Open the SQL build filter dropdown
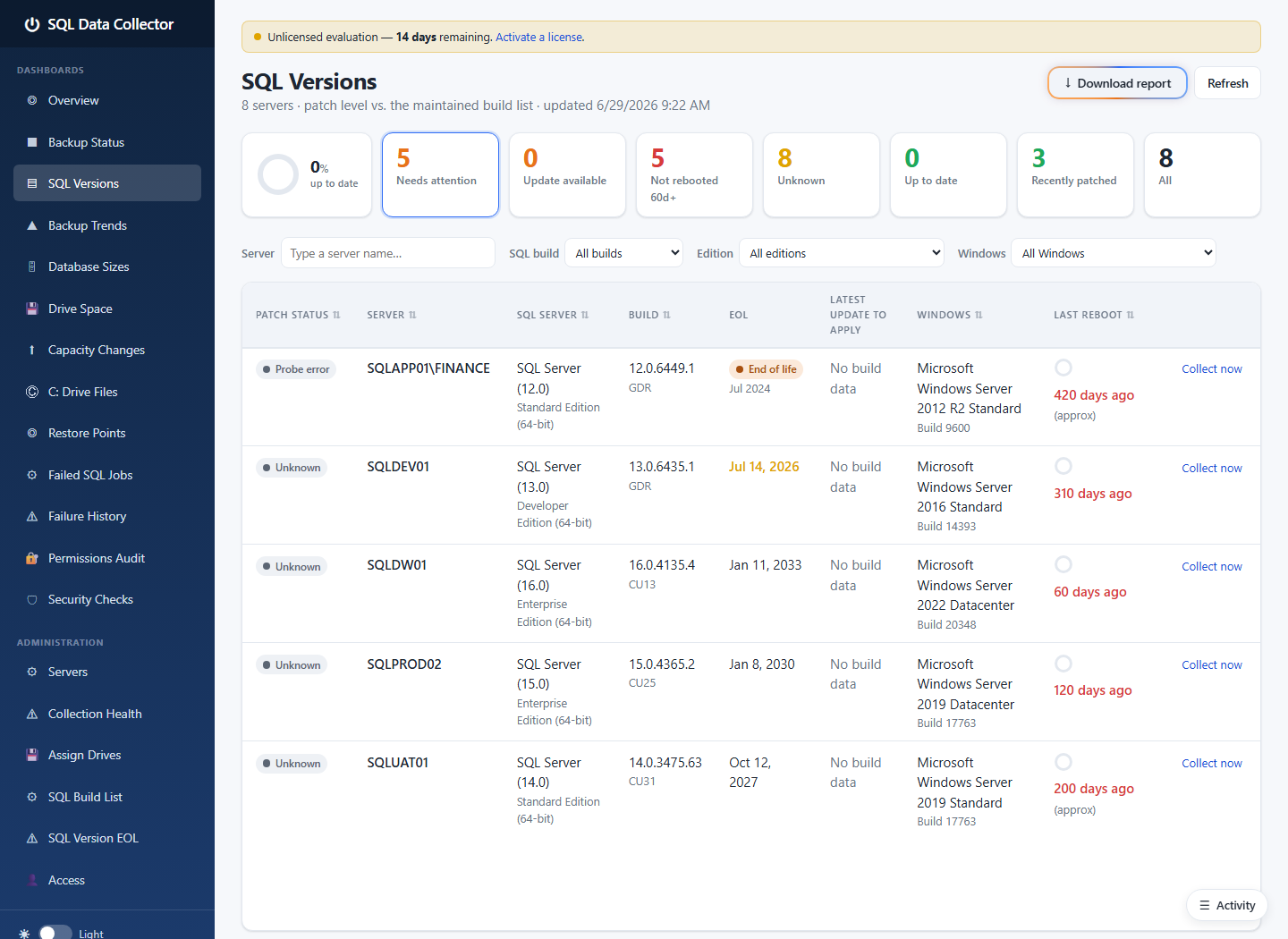Viewport: 1288px width, 939px height. pyautogui.click(x=624, y=253)
